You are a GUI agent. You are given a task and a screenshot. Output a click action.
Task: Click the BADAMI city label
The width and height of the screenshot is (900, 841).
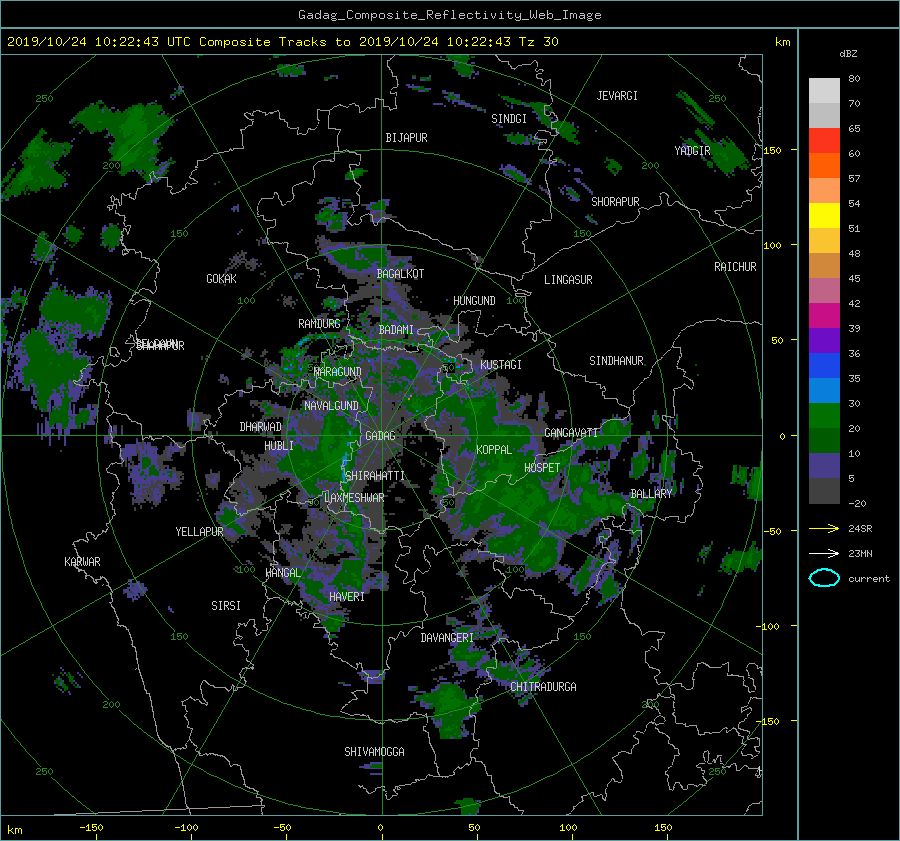click(x=396, y=330)
